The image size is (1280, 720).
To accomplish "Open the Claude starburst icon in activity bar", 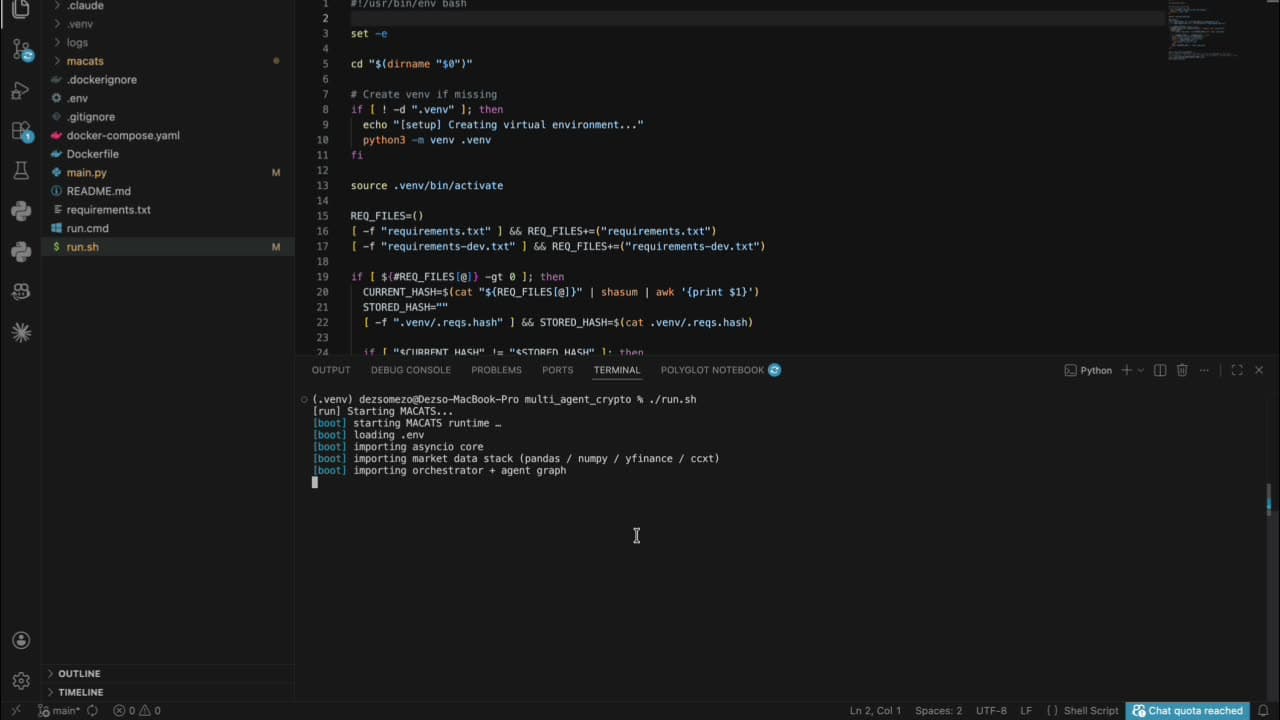I will click(x=20, y=332).
